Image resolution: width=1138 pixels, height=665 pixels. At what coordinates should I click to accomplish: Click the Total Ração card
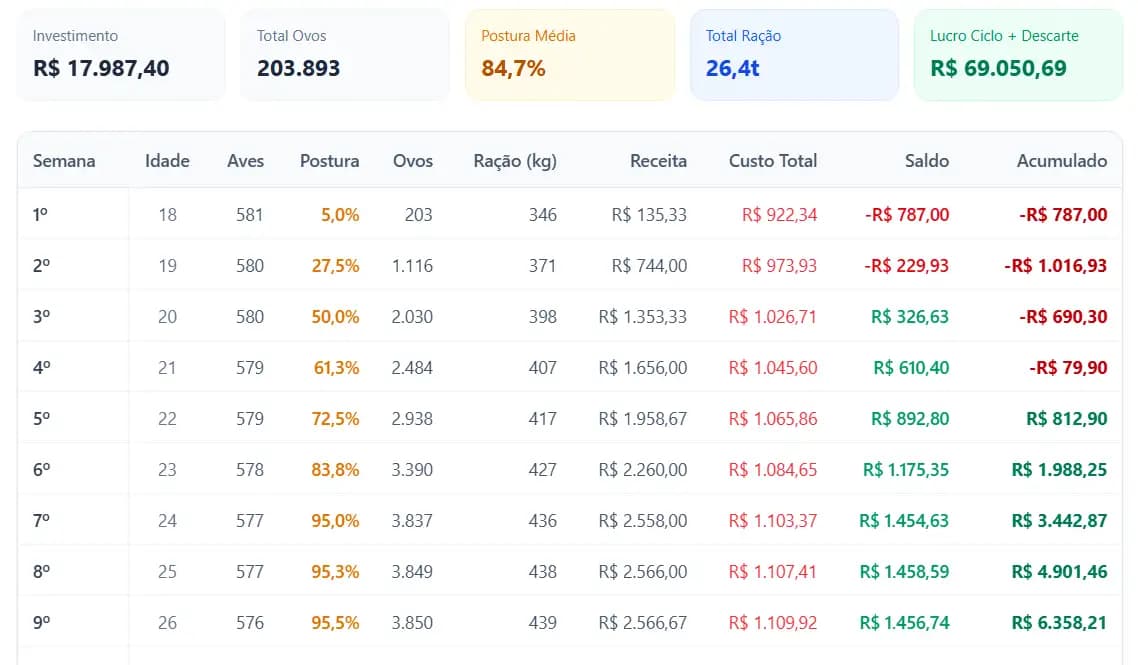click(794, 55)
